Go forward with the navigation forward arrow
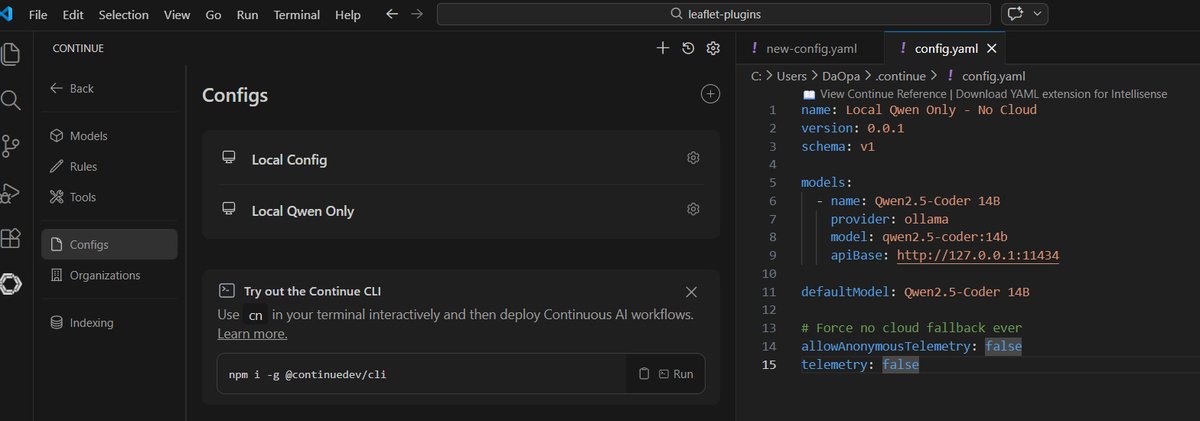Image resolution: width=1200 pixels, height=421 pixels. pos(416,15)
